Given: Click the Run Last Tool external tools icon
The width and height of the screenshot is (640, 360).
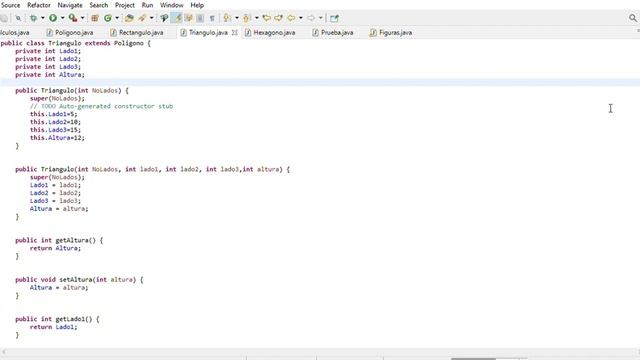Looking at the screenshot, I should (73, 18).
